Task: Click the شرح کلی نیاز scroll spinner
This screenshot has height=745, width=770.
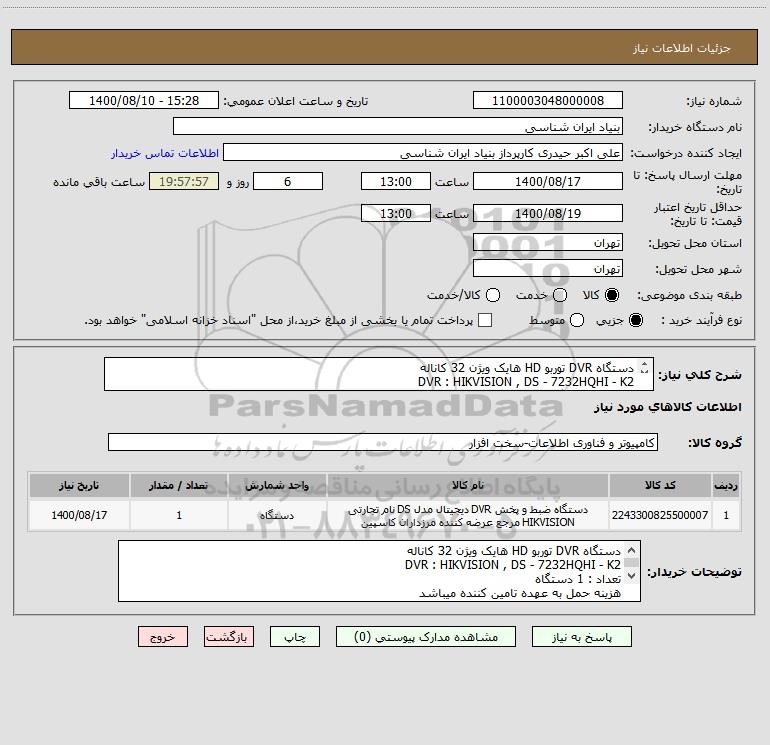Action: (645, 367)
